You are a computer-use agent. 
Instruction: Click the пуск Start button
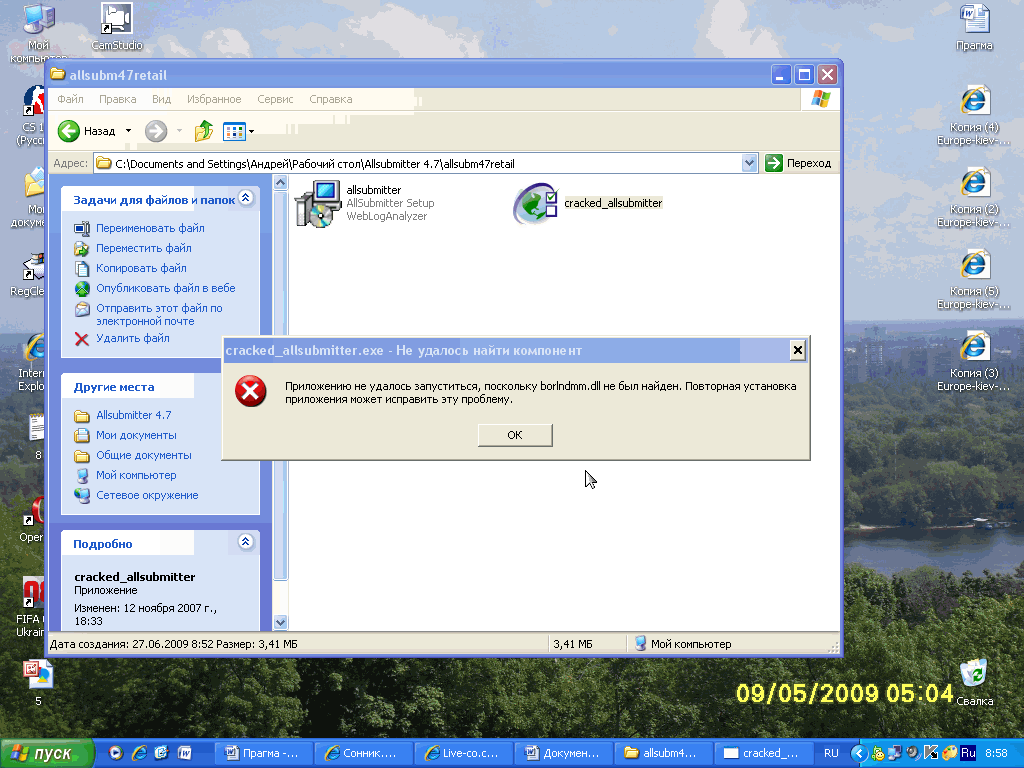tap(47, 753)
